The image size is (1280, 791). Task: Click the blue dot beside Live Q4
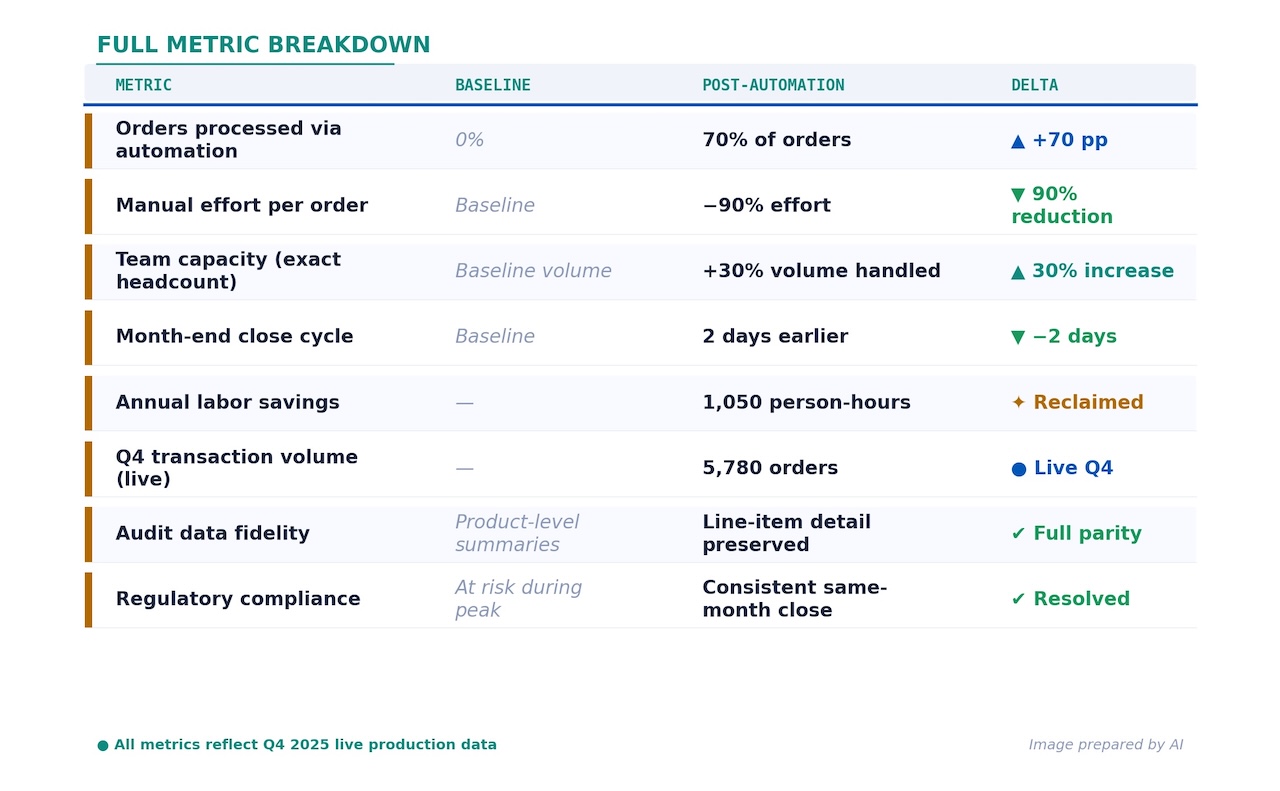coord(1018,469)
